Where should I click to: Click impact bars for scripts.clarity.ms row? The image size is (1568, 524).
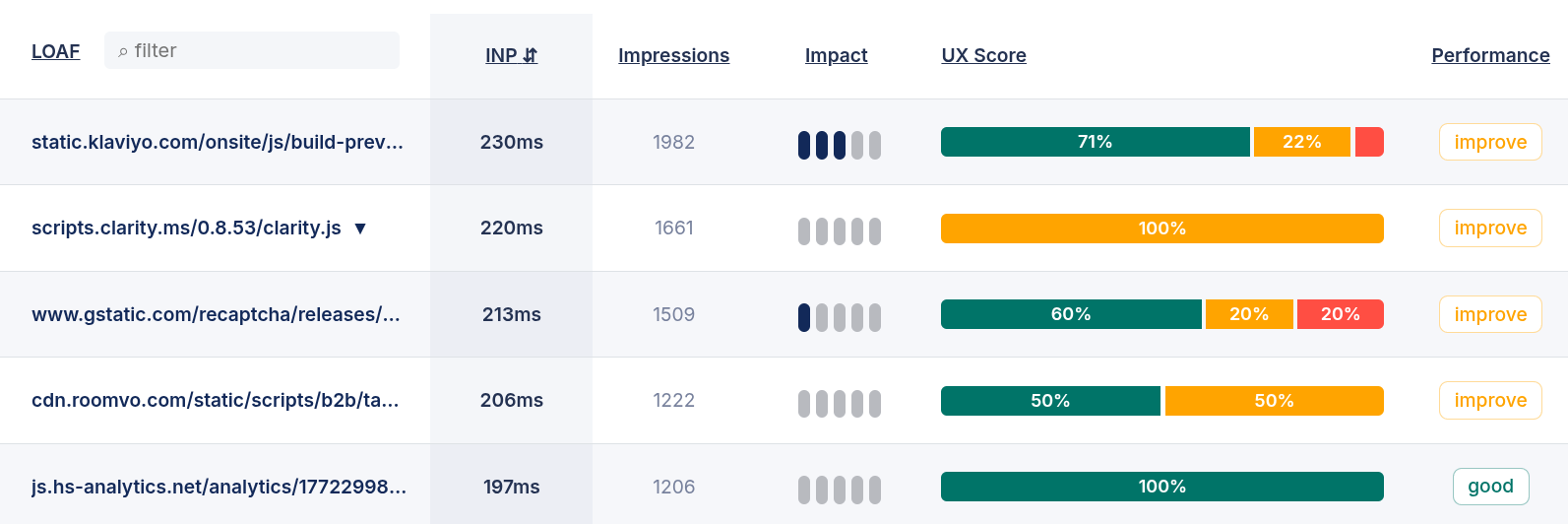point(839,231)
